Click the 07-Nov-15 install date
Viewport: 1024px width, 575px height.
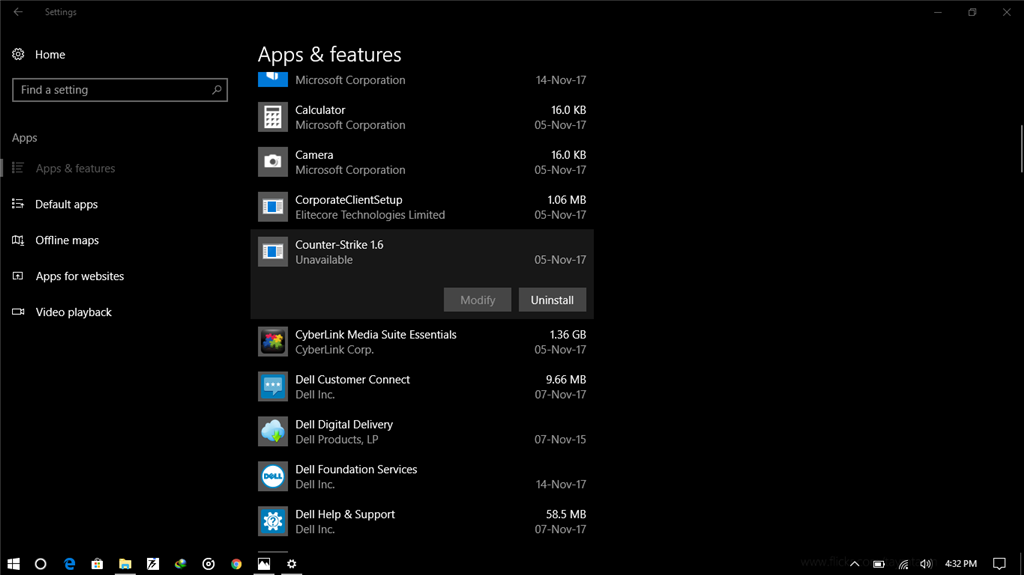point(560,440)
